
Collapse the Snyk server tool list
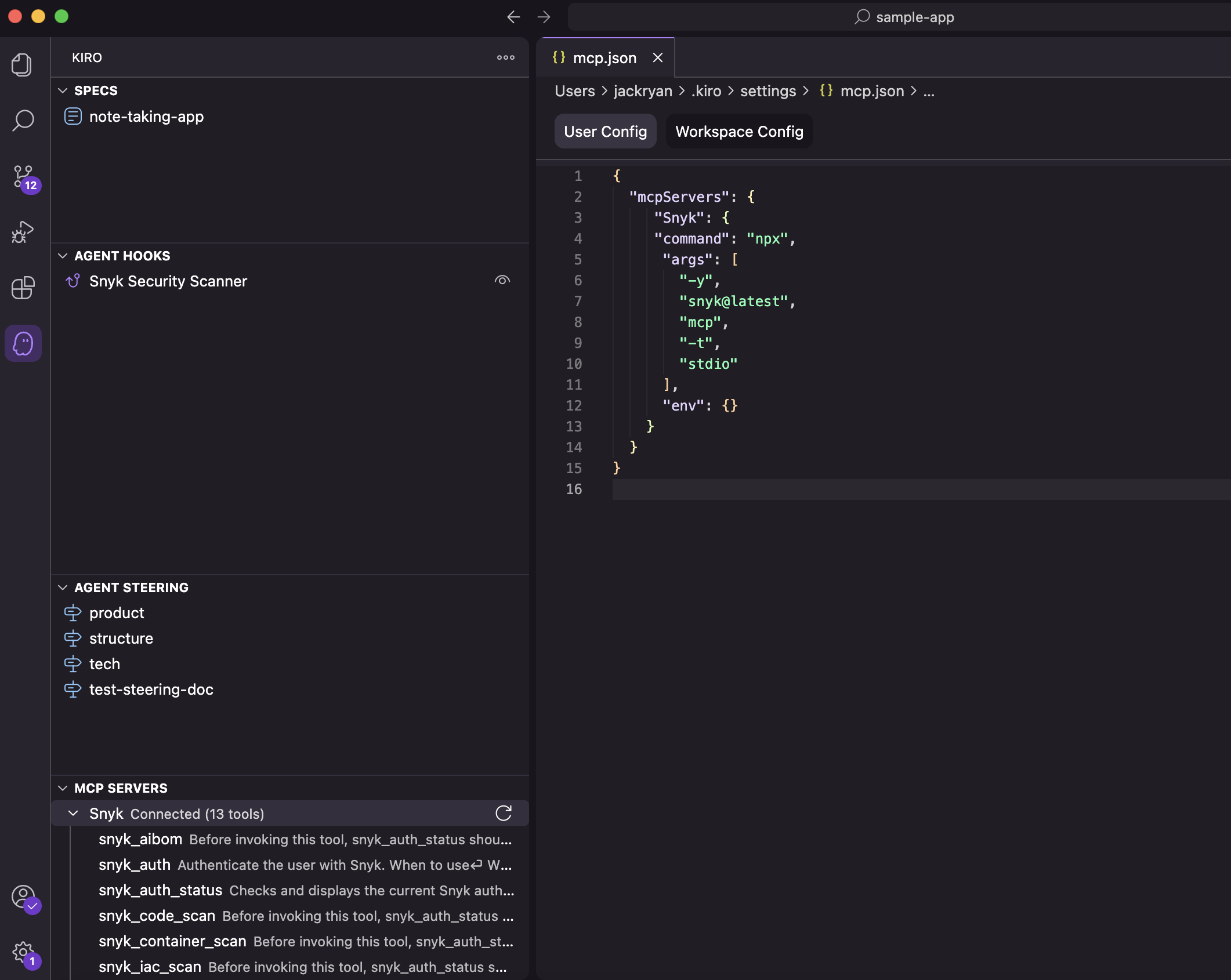coord(73,813)
